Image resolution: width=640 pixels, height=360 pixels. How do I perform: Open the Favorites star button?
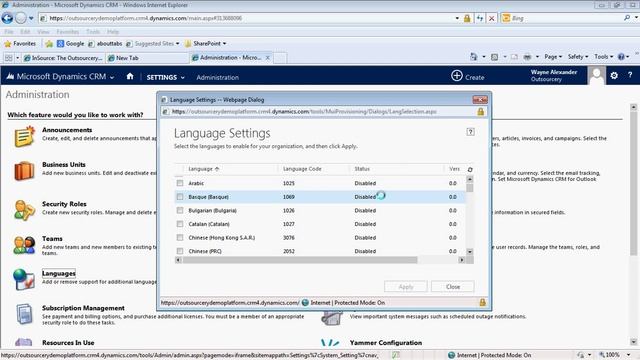(20, 43)
